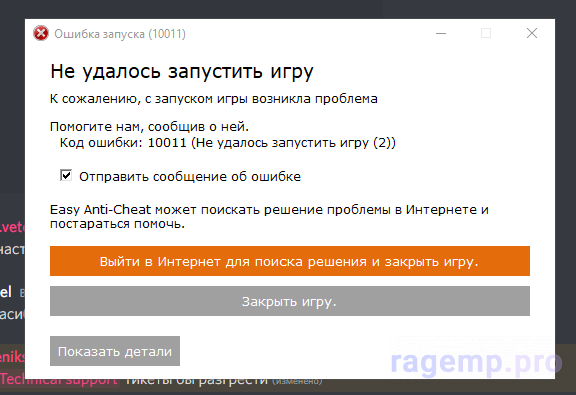
Task: Click orange 'Выйти в Интернет для поиска решения' button
Action: 290,261
